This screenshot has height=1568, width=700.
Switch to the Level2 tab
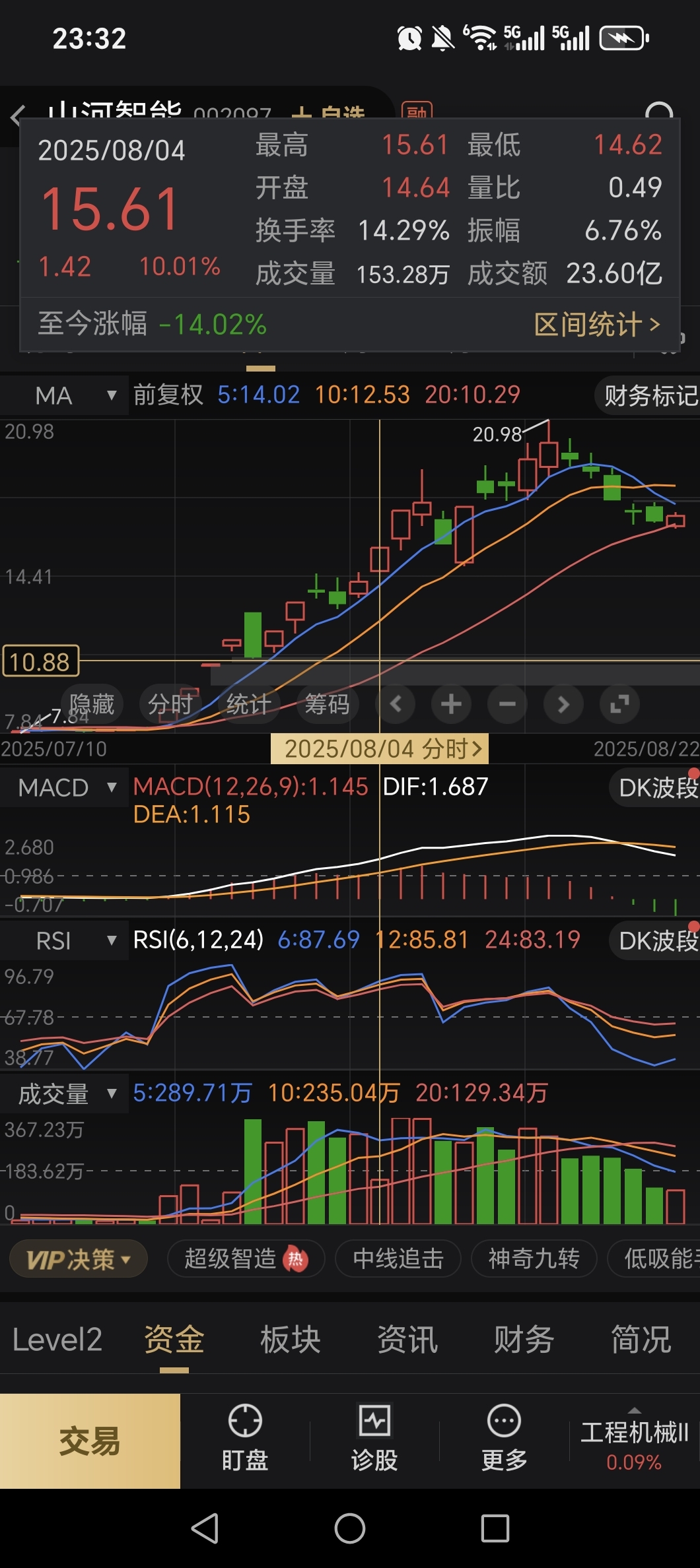coord(57,1340)
